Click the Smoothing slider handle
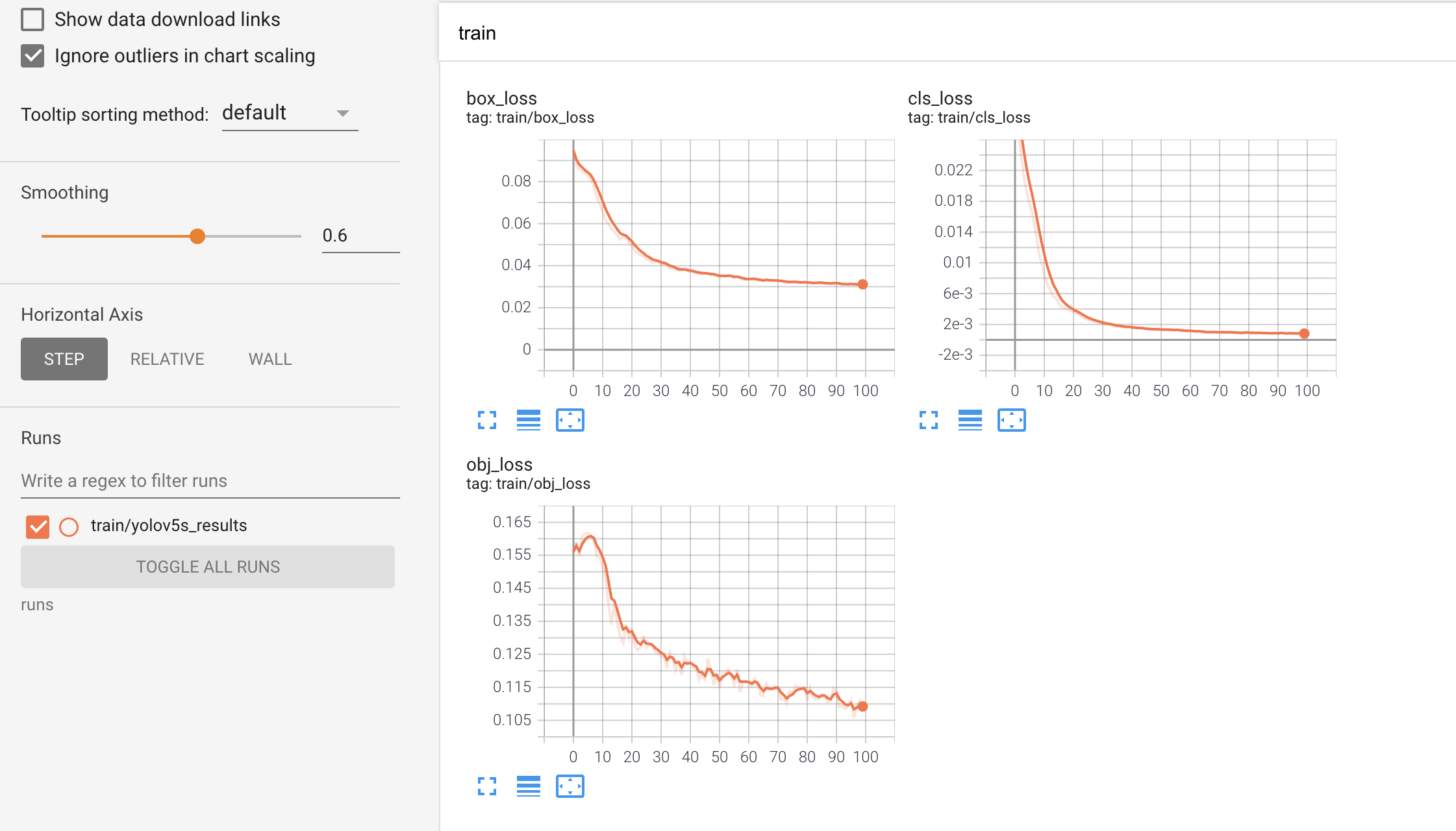The width and height of the screenshot is (1456, 831). [x=197, y=236]
